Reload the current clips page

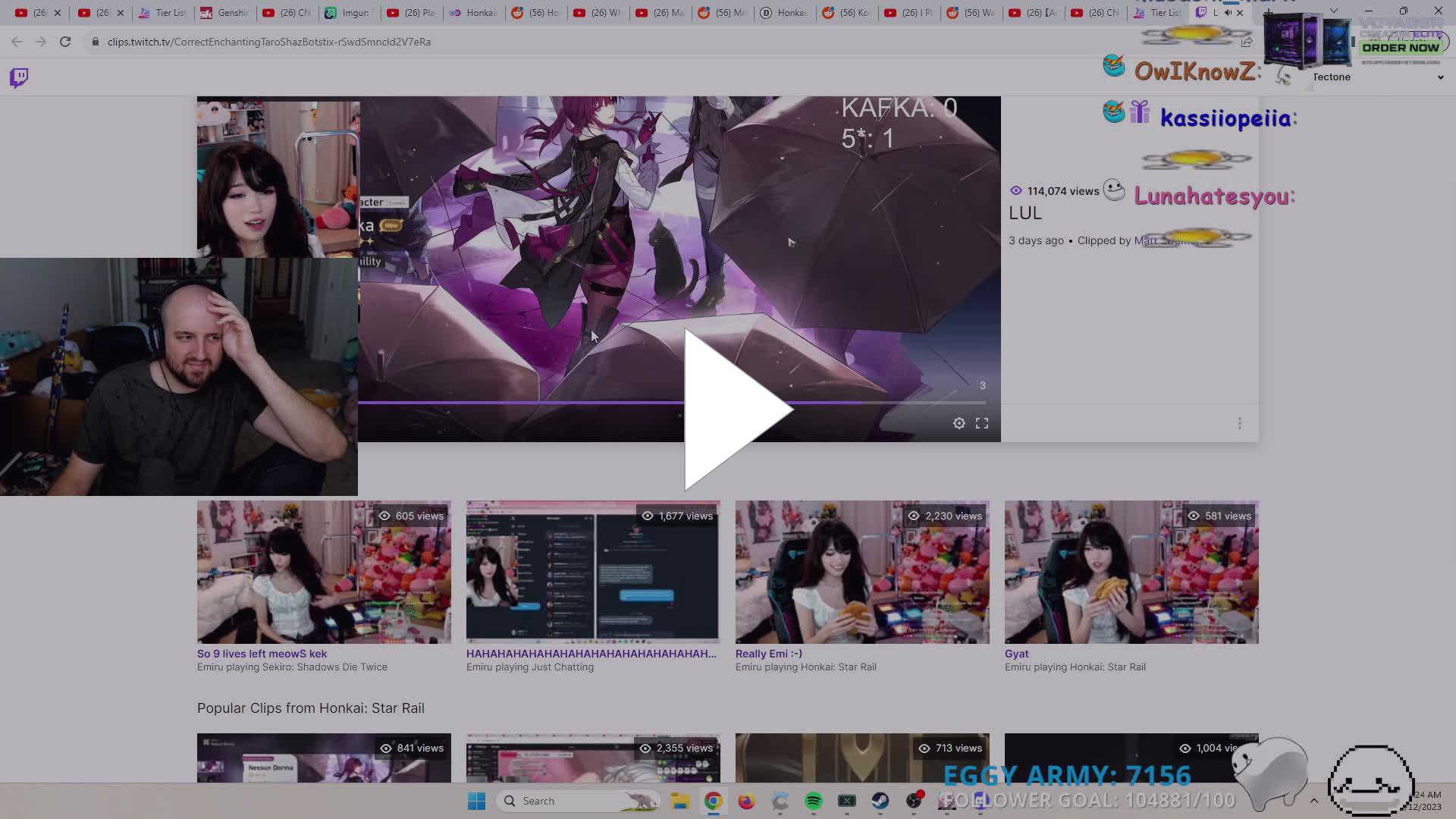pos(65,42)
